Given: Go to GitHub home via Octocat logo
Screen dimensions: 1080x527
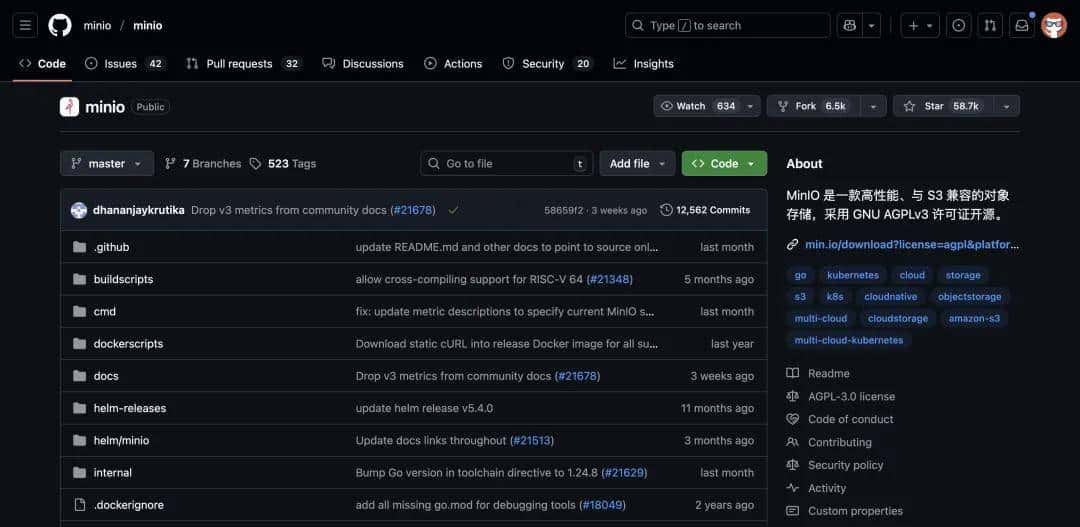Looking at the screenshot, I should [x=60, y=25].
